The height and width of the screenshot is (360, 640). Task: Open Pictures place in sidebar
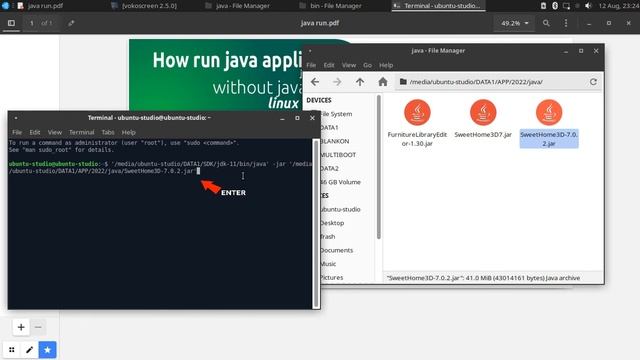[x=331, y=278]
